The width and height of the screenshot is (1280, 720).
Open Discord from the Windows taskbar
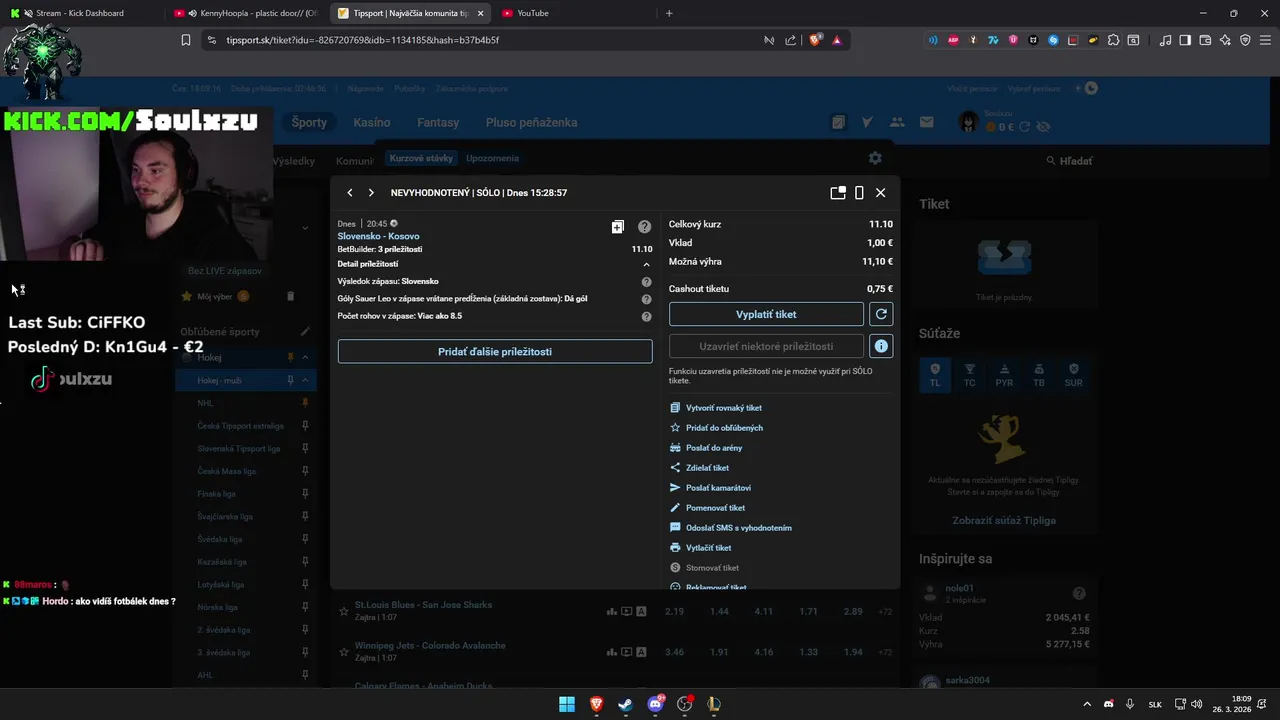point(656,704)
